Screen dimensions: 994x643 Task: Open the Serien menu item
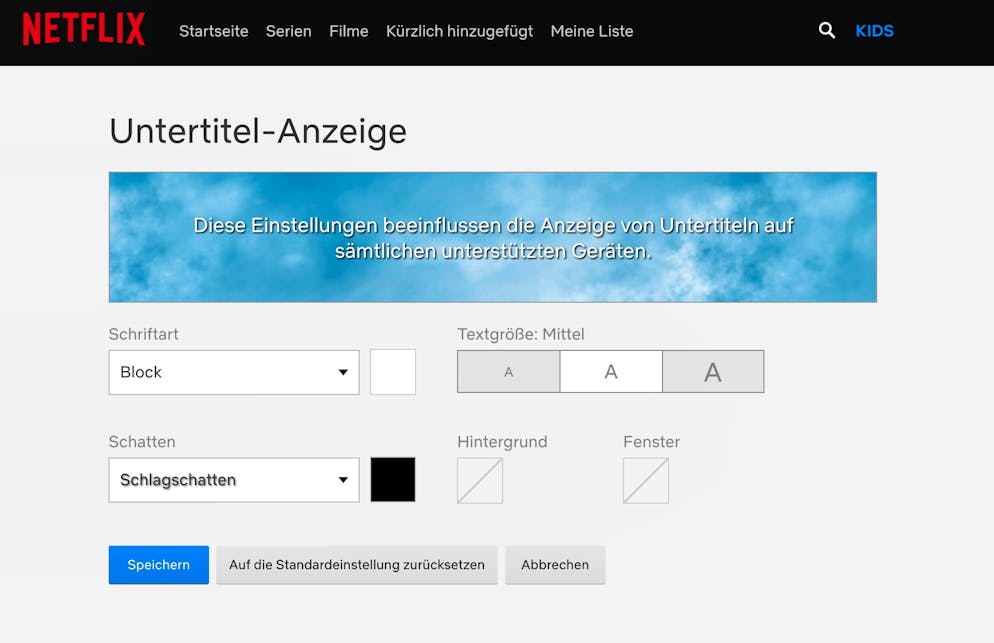[x=288, y=31]
